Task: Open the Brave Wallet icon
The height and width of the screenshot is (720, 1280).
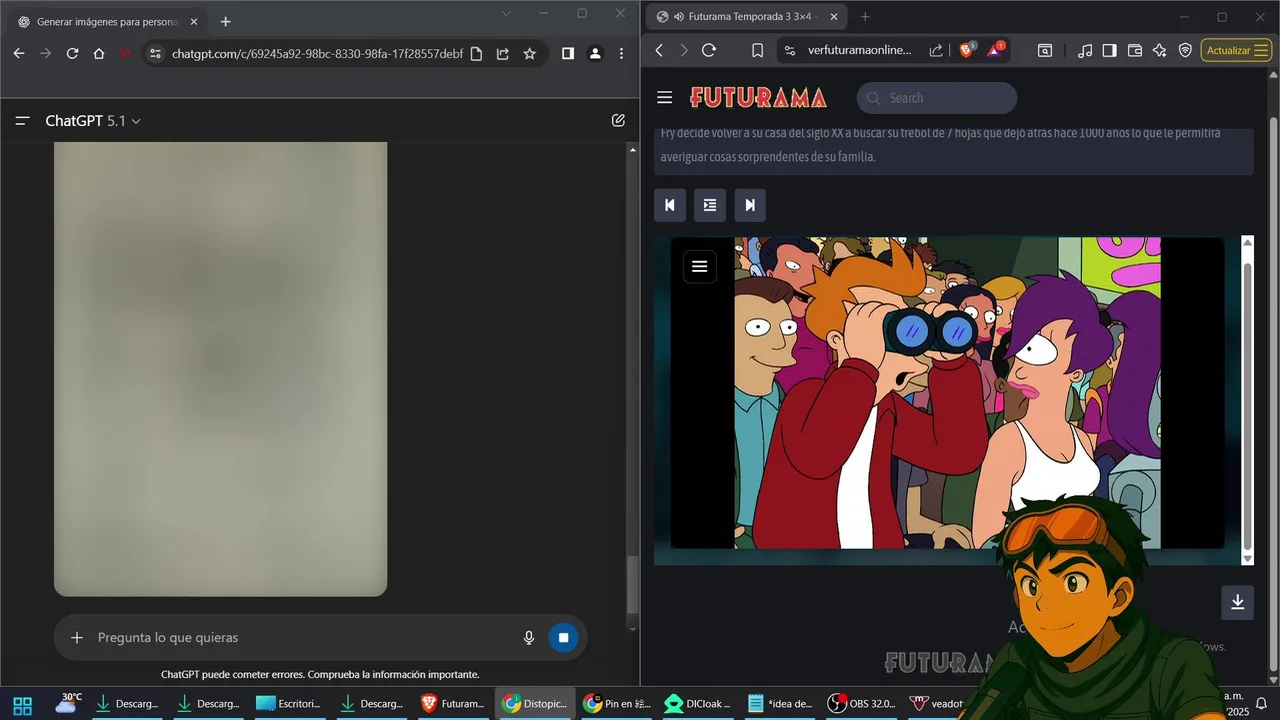Action: click(x=1134, y=50)
